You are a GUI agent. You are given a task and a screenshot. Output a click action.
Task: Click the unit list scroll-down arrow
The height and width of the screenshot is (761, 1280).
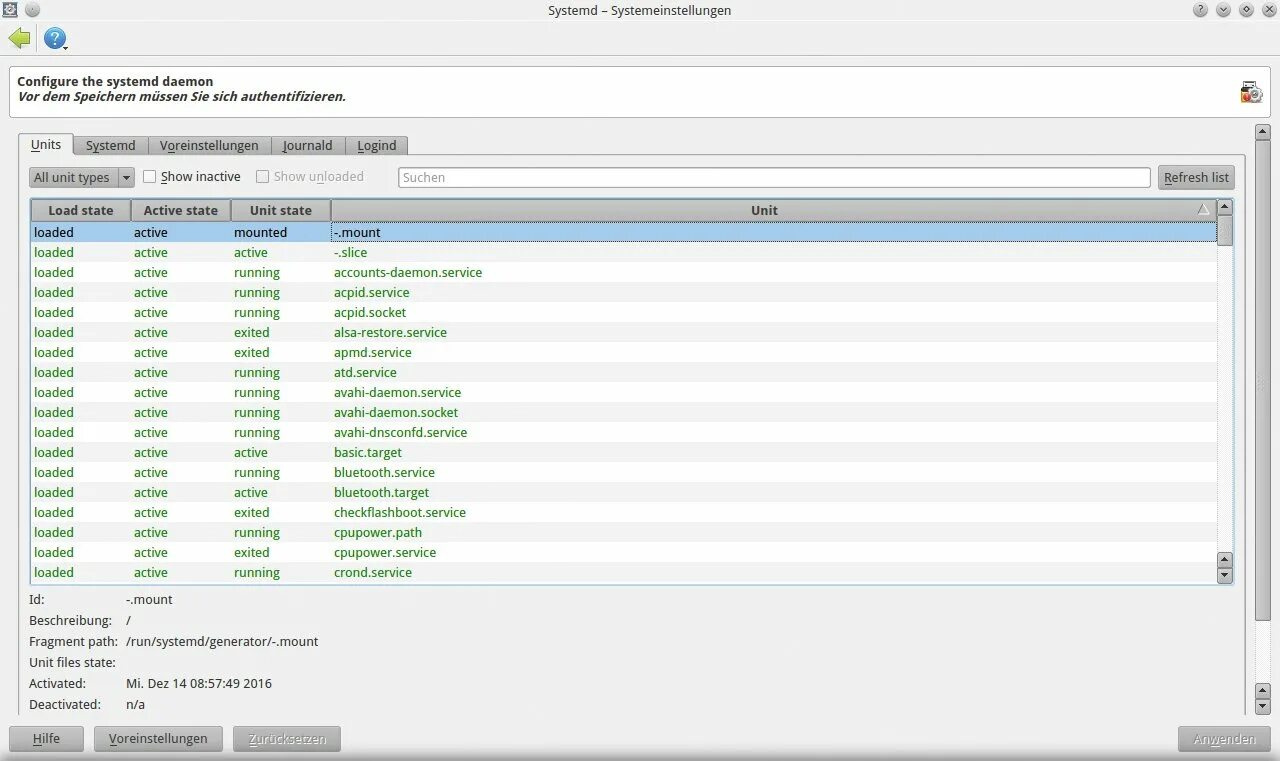point(1224,575)
